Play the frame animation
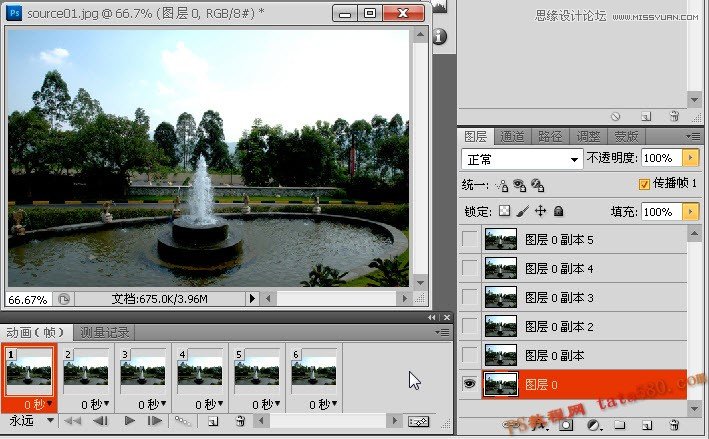Viewport: 709px width, 439px height. tap(129, 422)
